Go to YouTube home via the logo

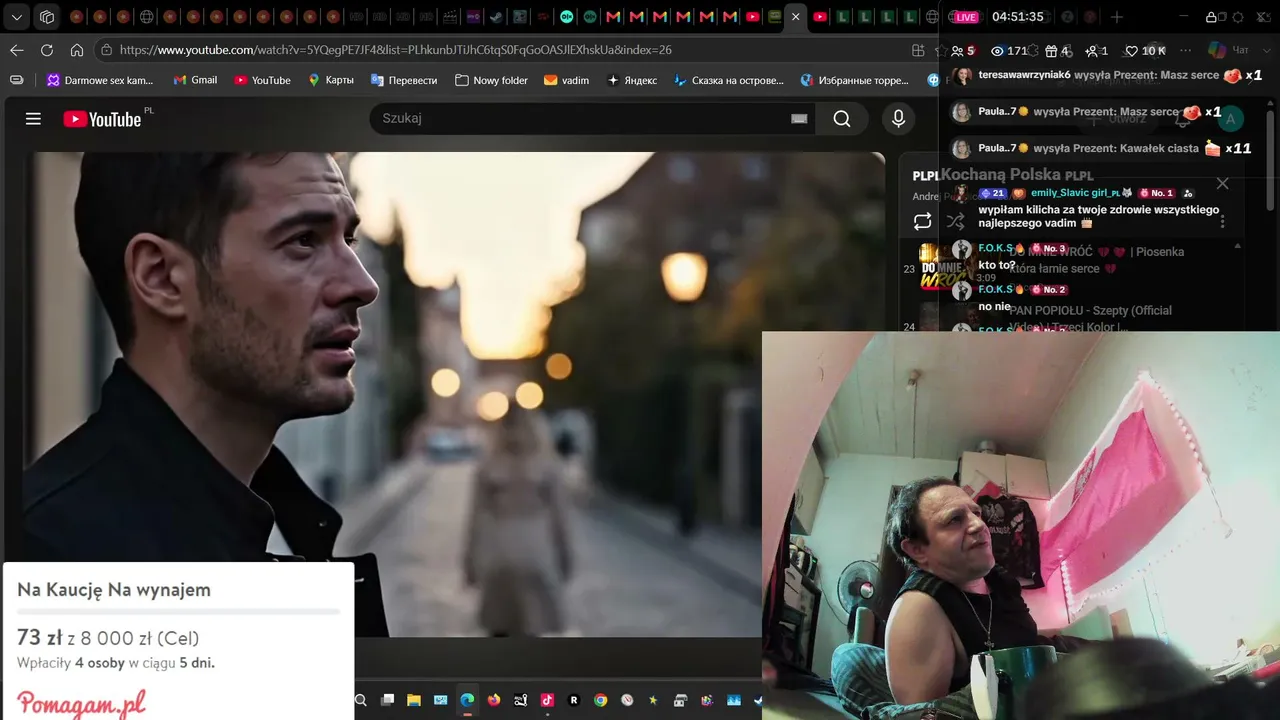tap(102, 119)
